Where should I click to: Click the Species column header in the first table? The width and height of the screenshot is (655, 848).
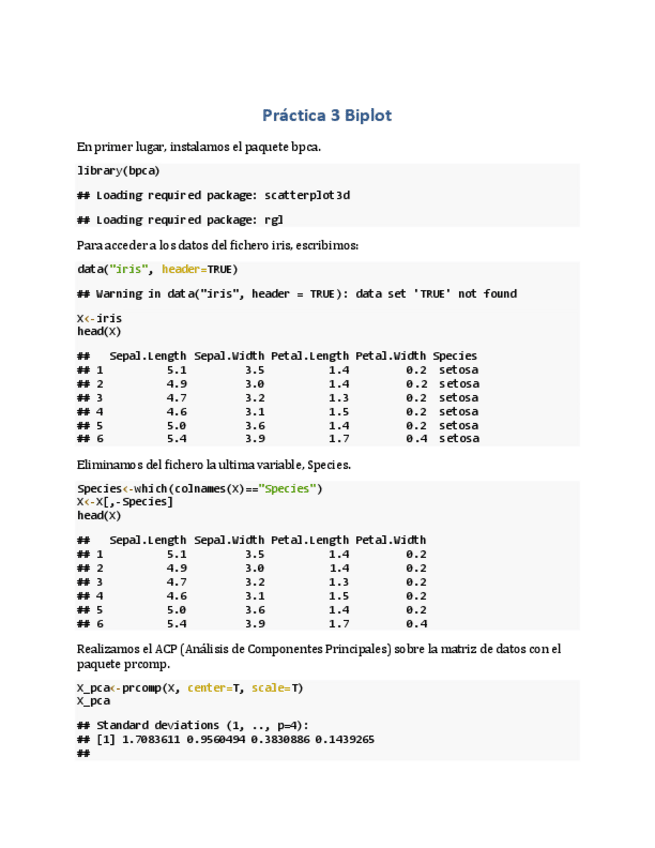coord(455,356)
